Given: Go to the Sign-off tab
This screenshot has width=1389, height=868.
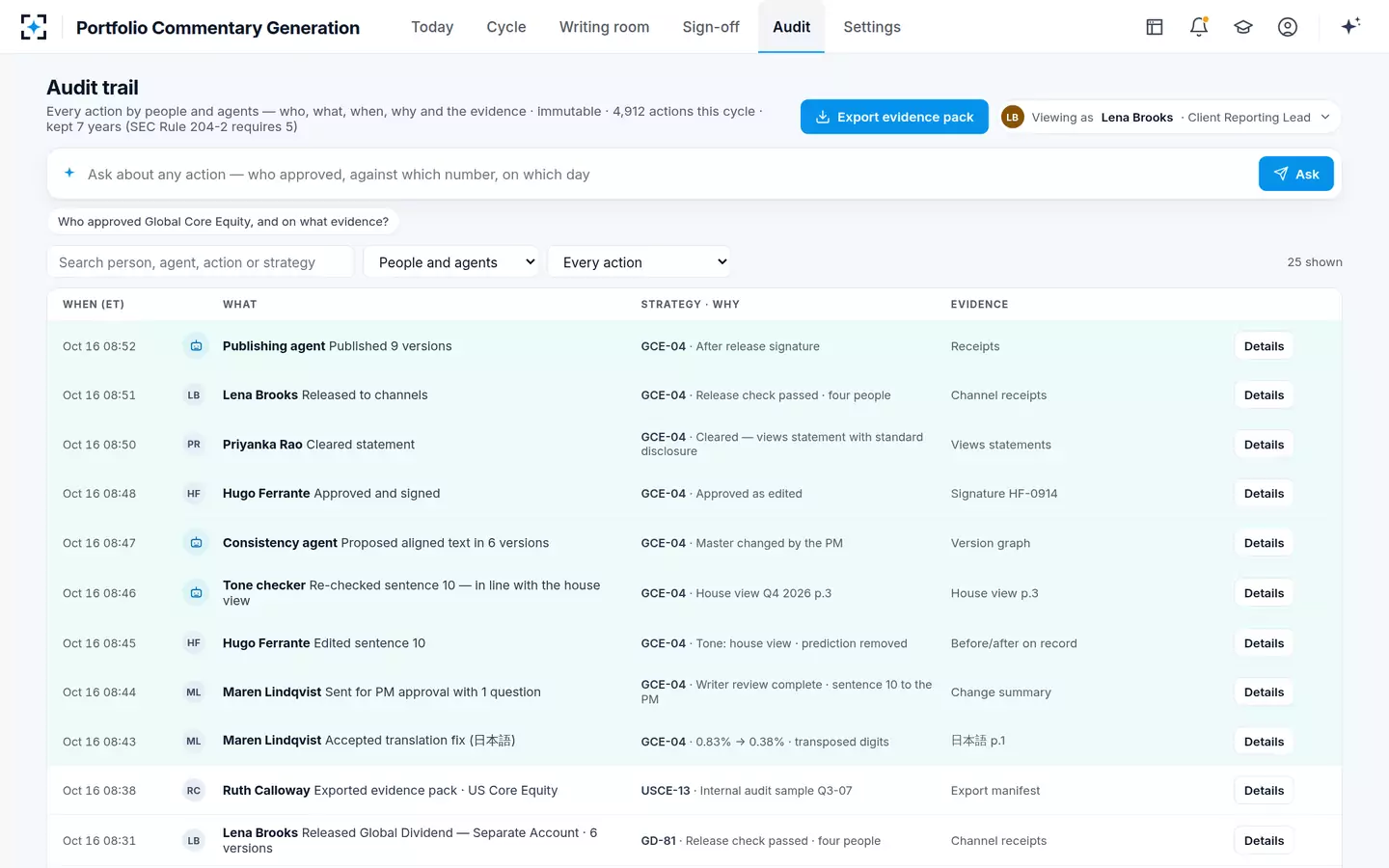Looking at the screenshot, I should coord(711,27).
